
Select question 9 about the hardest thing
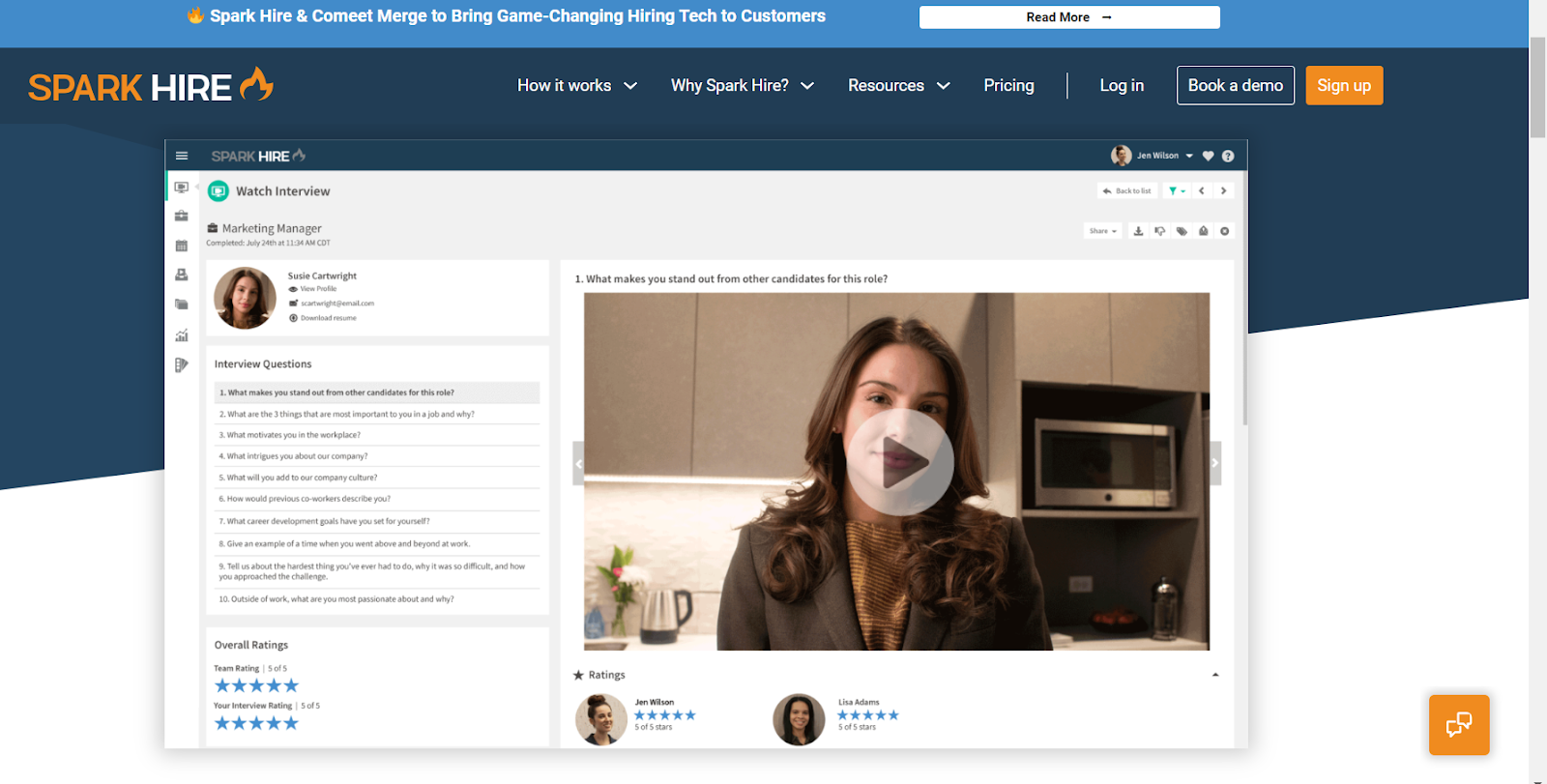coord(377,571)
